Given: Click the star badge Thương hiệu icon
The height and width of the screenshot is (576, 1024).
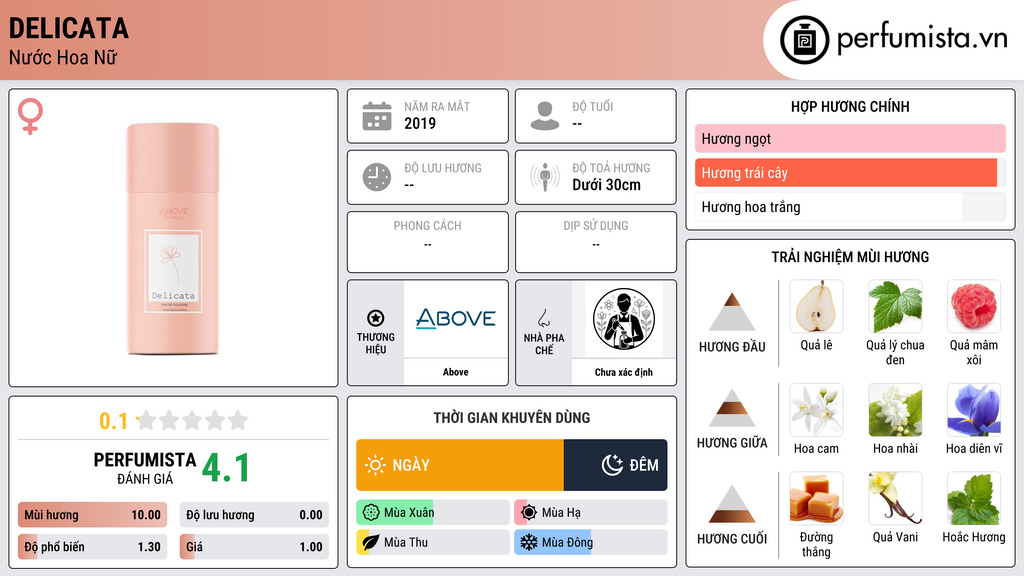Looking at the screenshot, I should click(x=376, y=318).
